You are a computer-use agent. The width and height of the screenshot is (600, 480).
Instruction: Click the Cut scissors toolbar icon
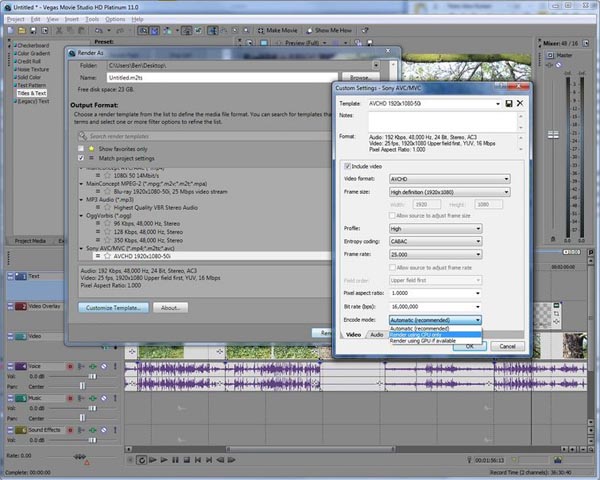tap(59, 30)
